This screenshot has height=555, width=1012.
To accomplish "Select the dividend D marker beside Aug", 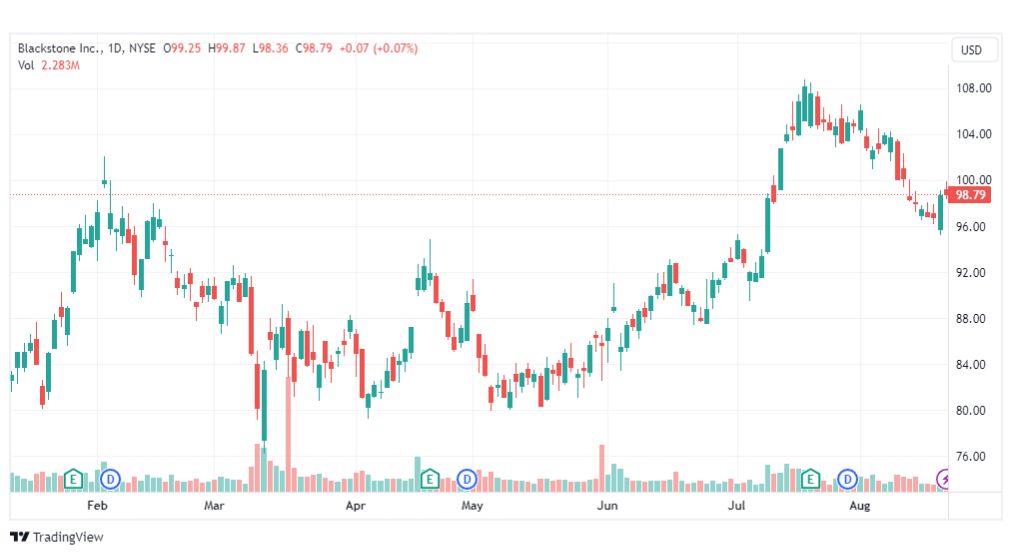I will 847,479.
